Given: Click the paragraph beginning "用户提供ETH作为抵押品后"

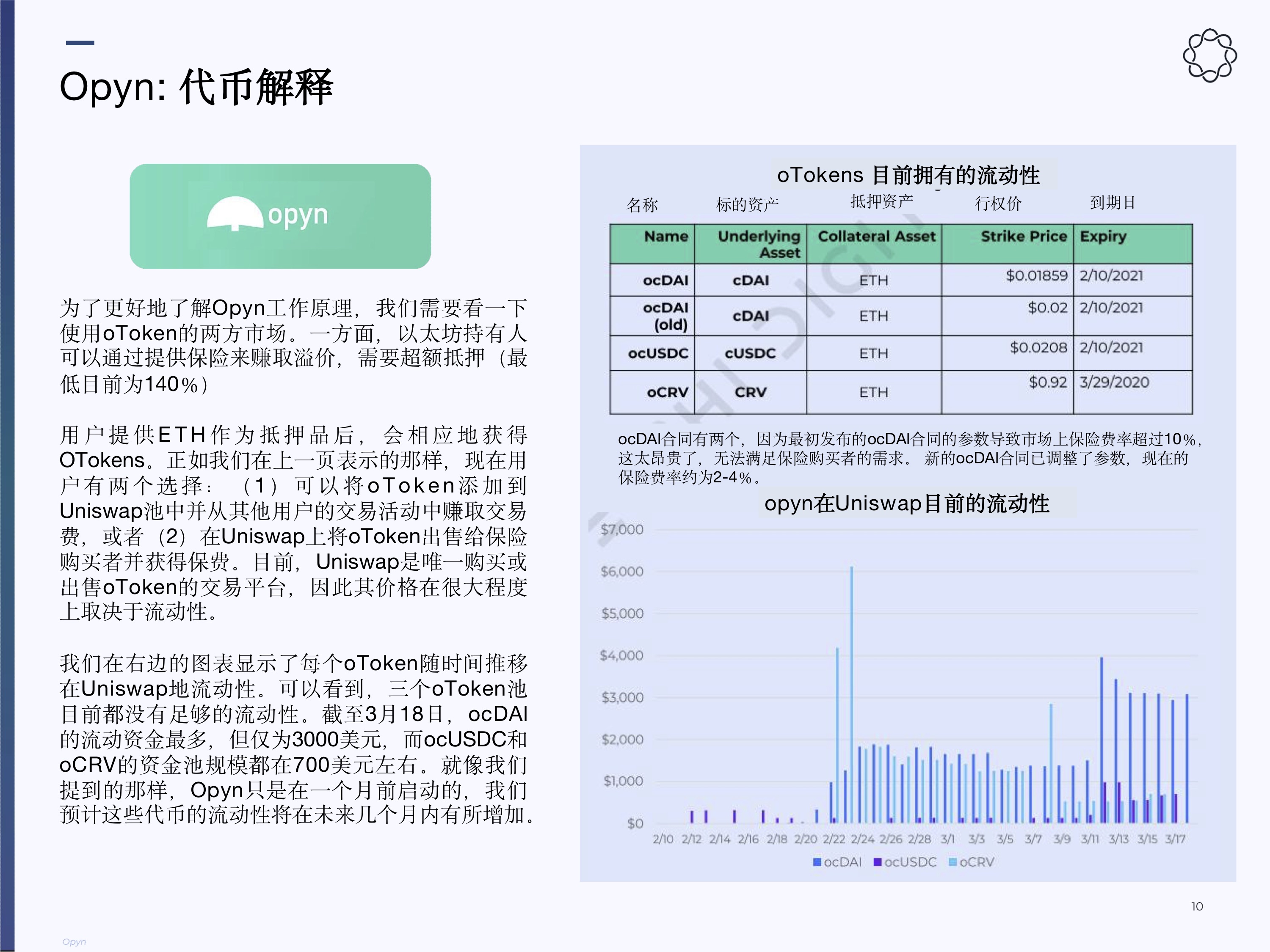Looking at the screenshot, I should pyautogui.click(x=293, y=523).
